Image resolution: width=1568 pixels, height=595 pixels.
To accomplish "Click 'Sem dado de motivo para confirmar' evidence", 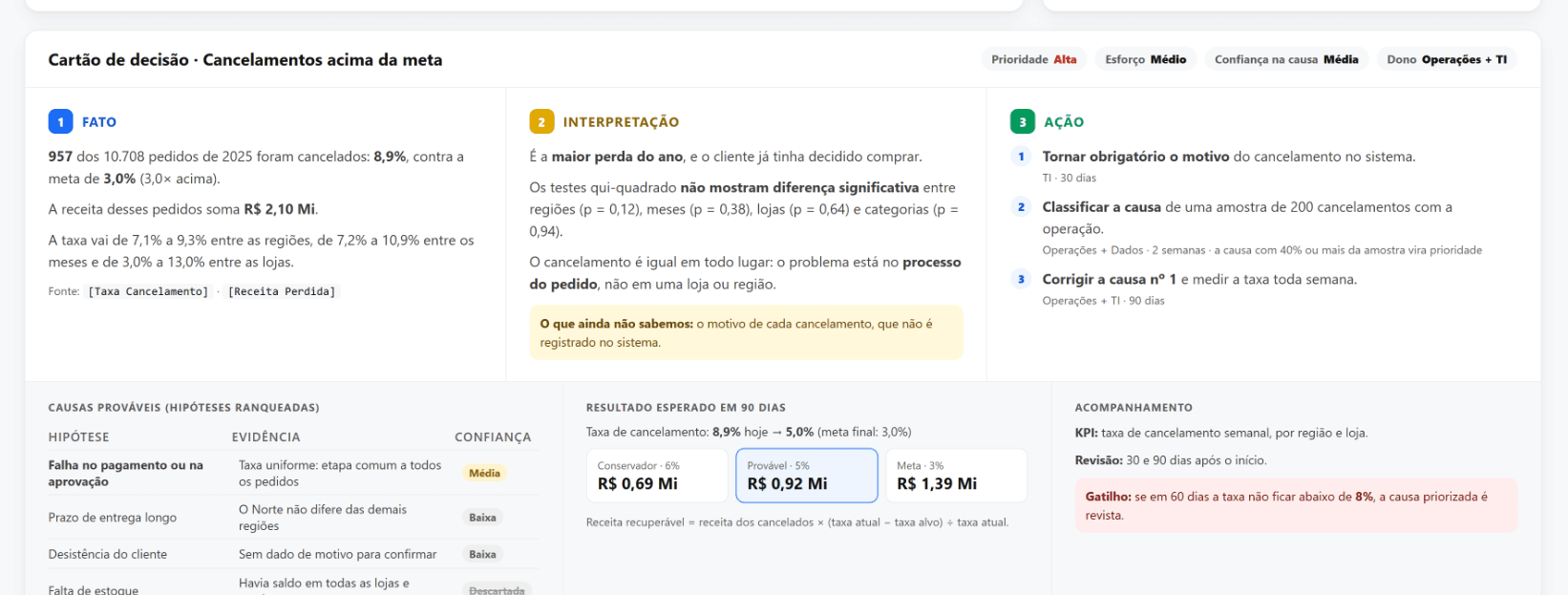I will [337, 554].
